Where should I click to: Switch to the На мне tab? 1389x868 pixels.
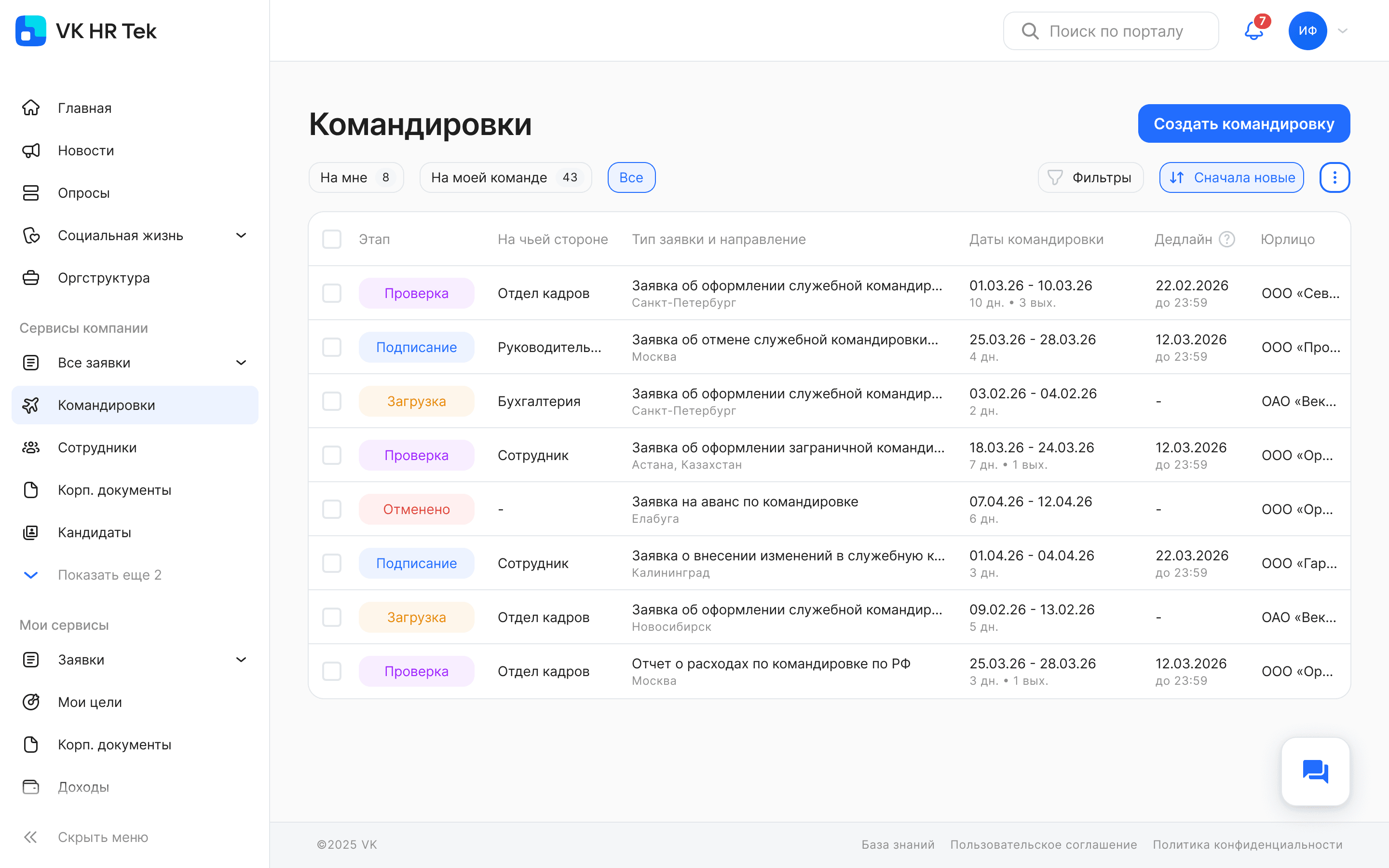(356, 177)
